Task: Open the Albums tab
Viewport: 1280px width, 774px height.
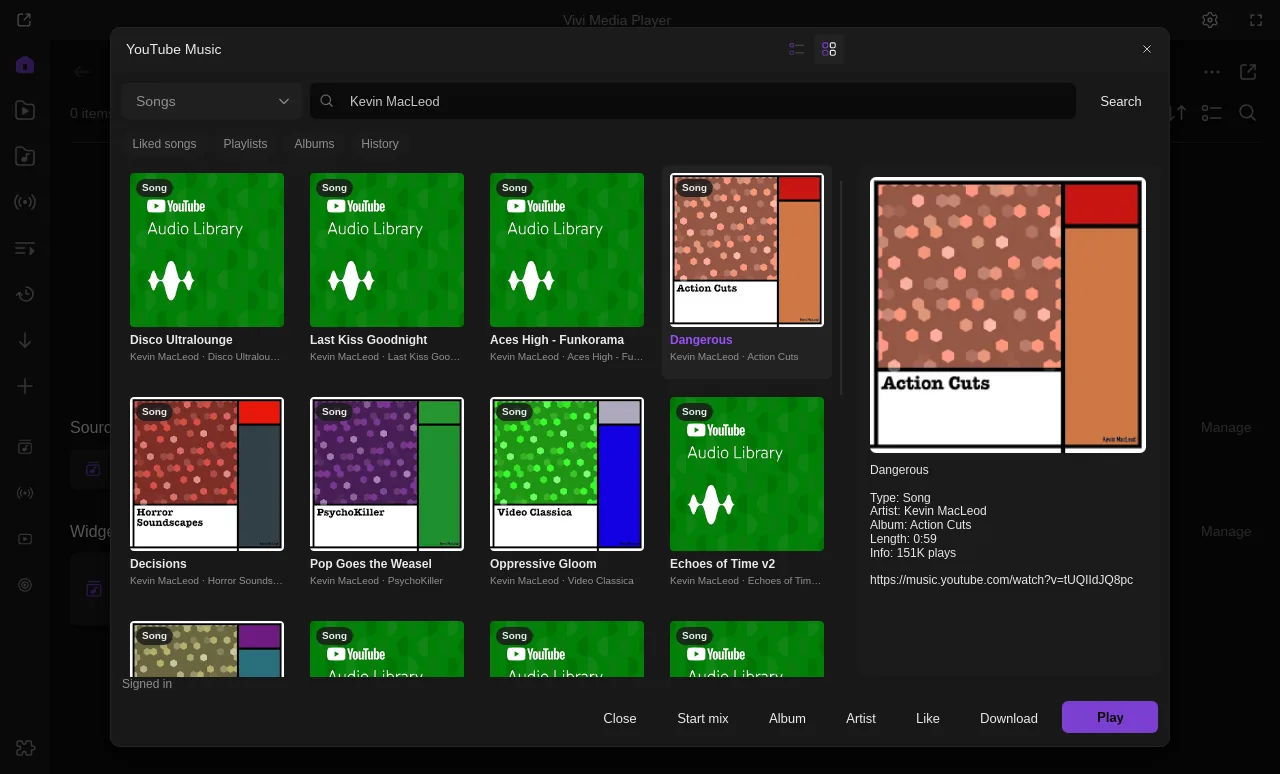Action: point(314,144)
